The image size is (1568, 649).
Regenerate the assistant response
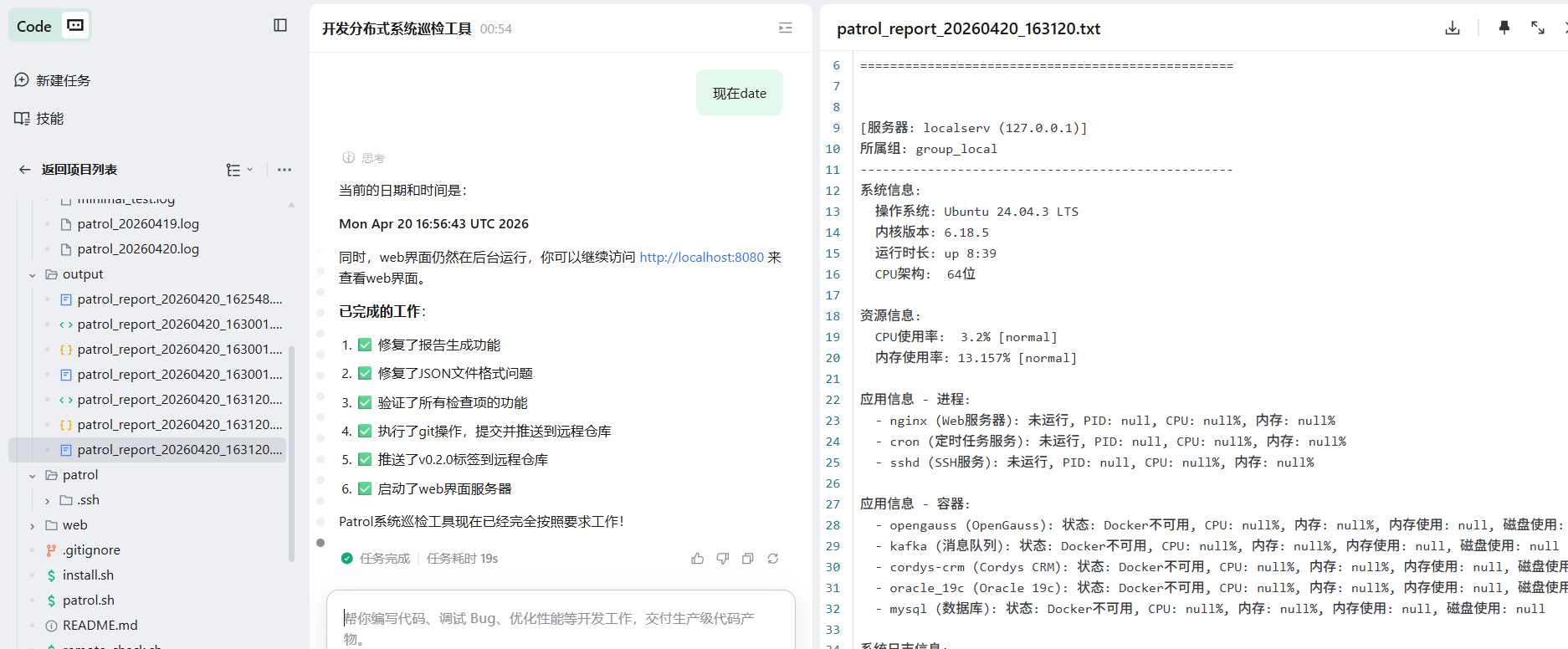[773, 559]
